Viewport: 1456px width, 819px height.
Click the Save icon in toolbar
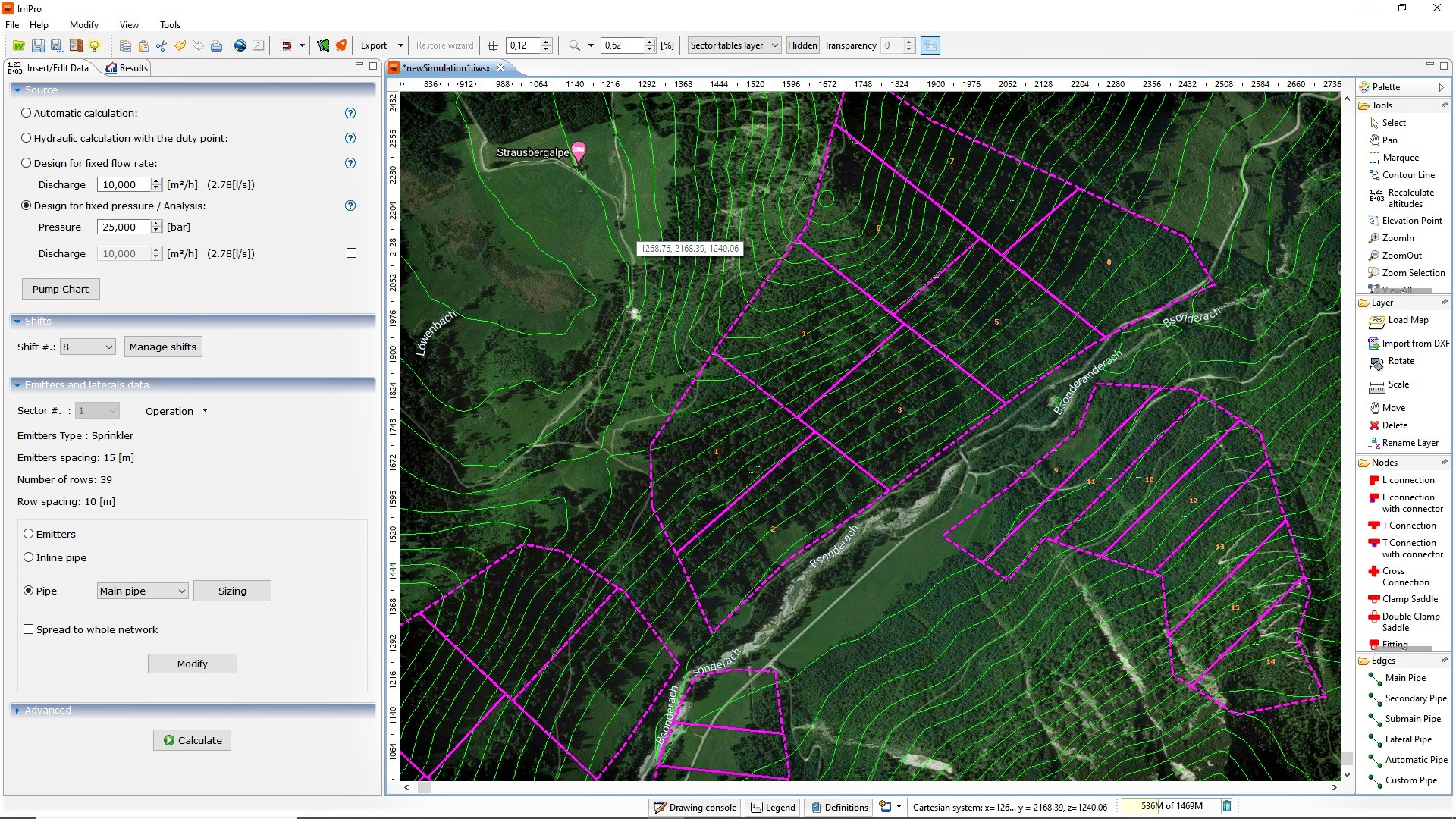[x=38, y=45]
